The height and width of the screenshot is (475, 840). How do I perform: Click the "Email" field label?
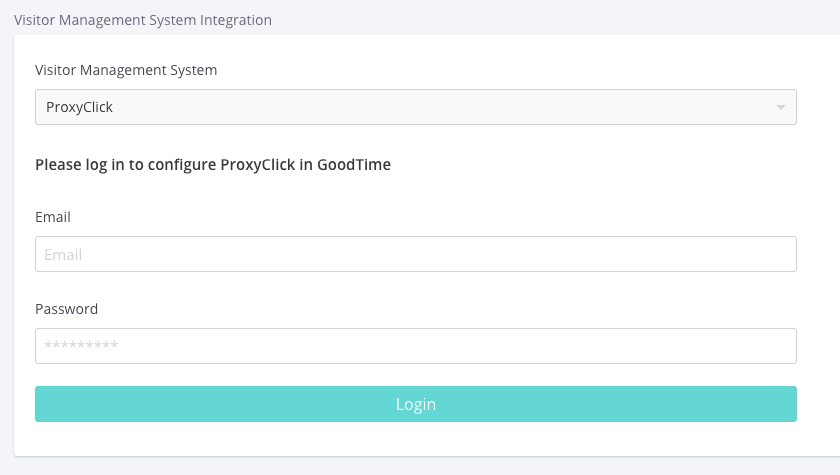(53, 217)
